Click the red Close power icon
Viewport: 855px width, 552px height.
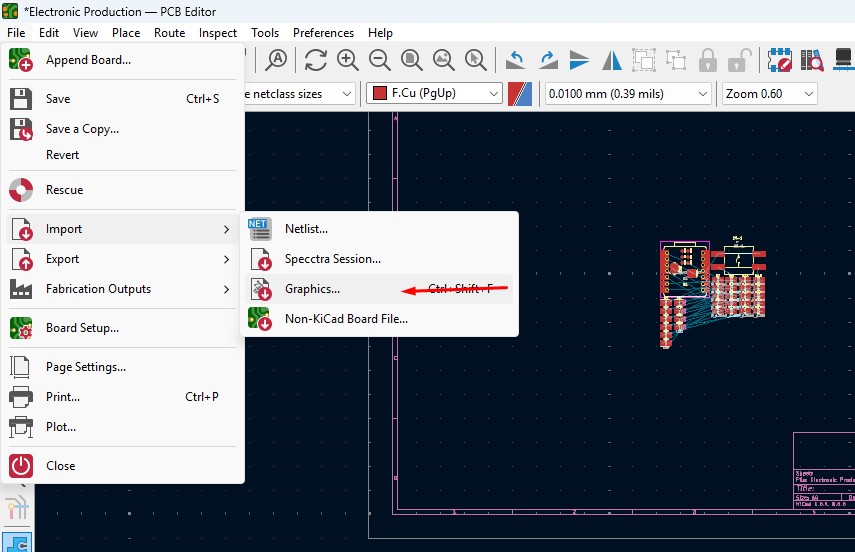click(x=21, y=466)
